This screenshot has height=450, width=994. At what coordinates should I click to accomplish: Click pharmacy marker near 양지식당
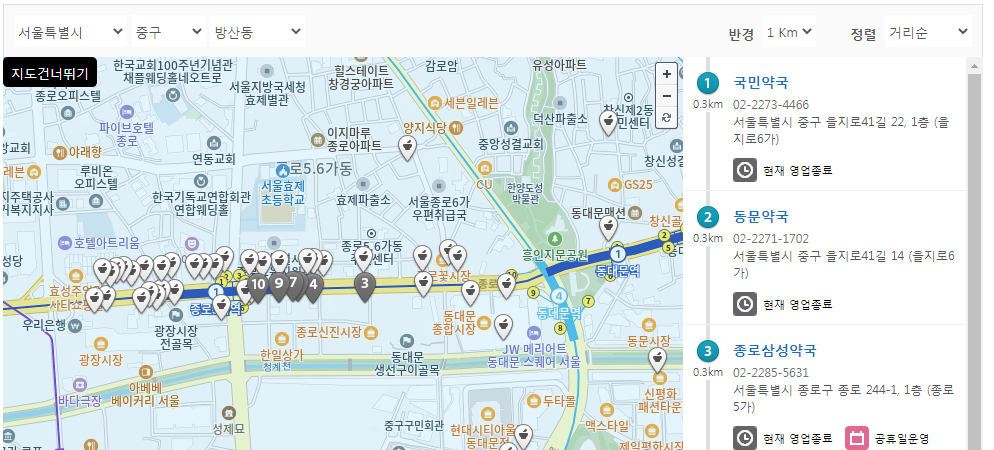408,148
